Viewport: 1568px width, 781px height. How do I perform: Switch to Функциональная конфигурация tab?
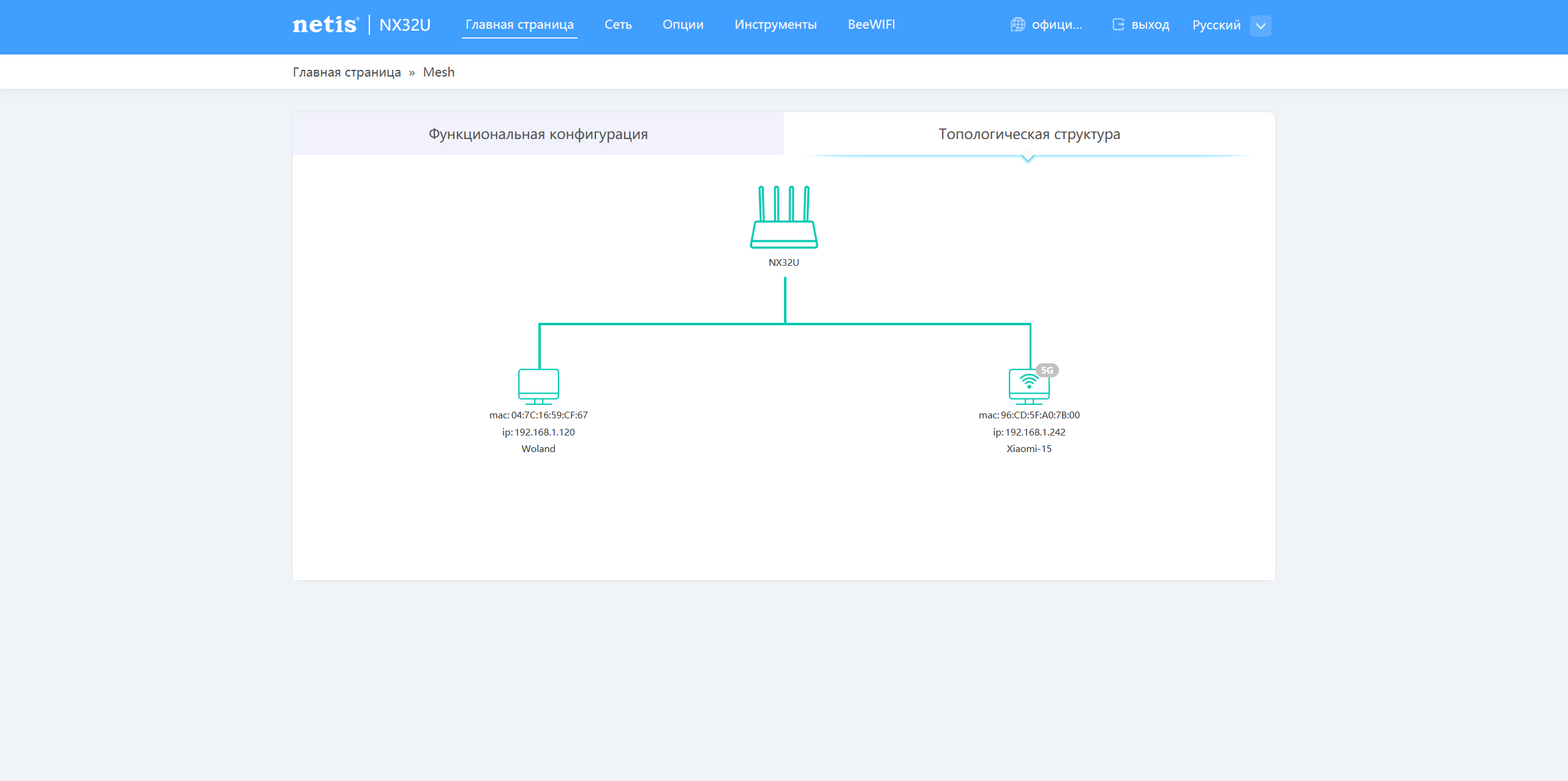click(x=538, y=134)
